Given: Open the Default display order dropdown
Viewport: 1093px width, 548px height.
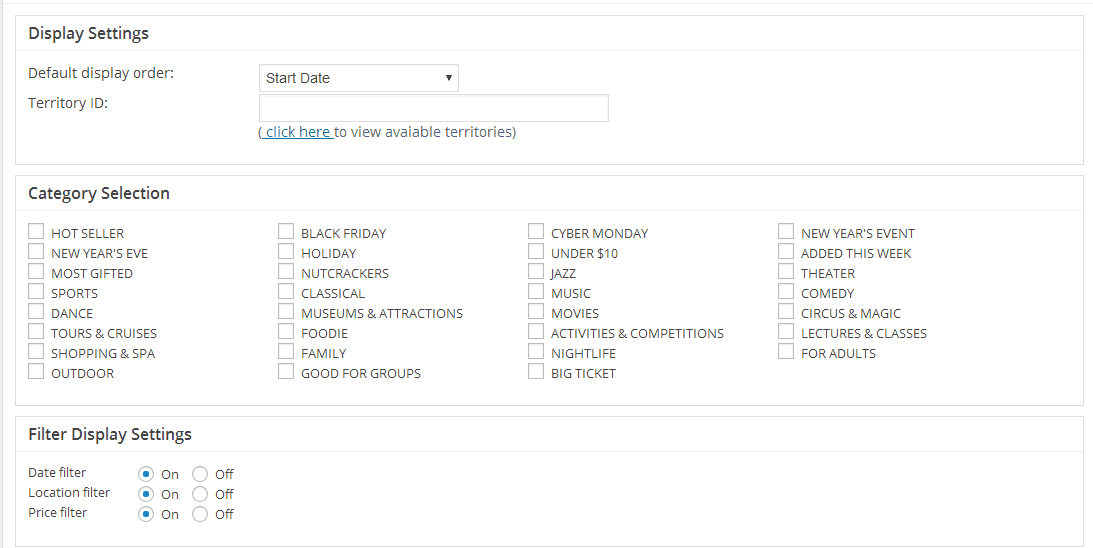Looking at the screenshot, I should pos(358,78).
